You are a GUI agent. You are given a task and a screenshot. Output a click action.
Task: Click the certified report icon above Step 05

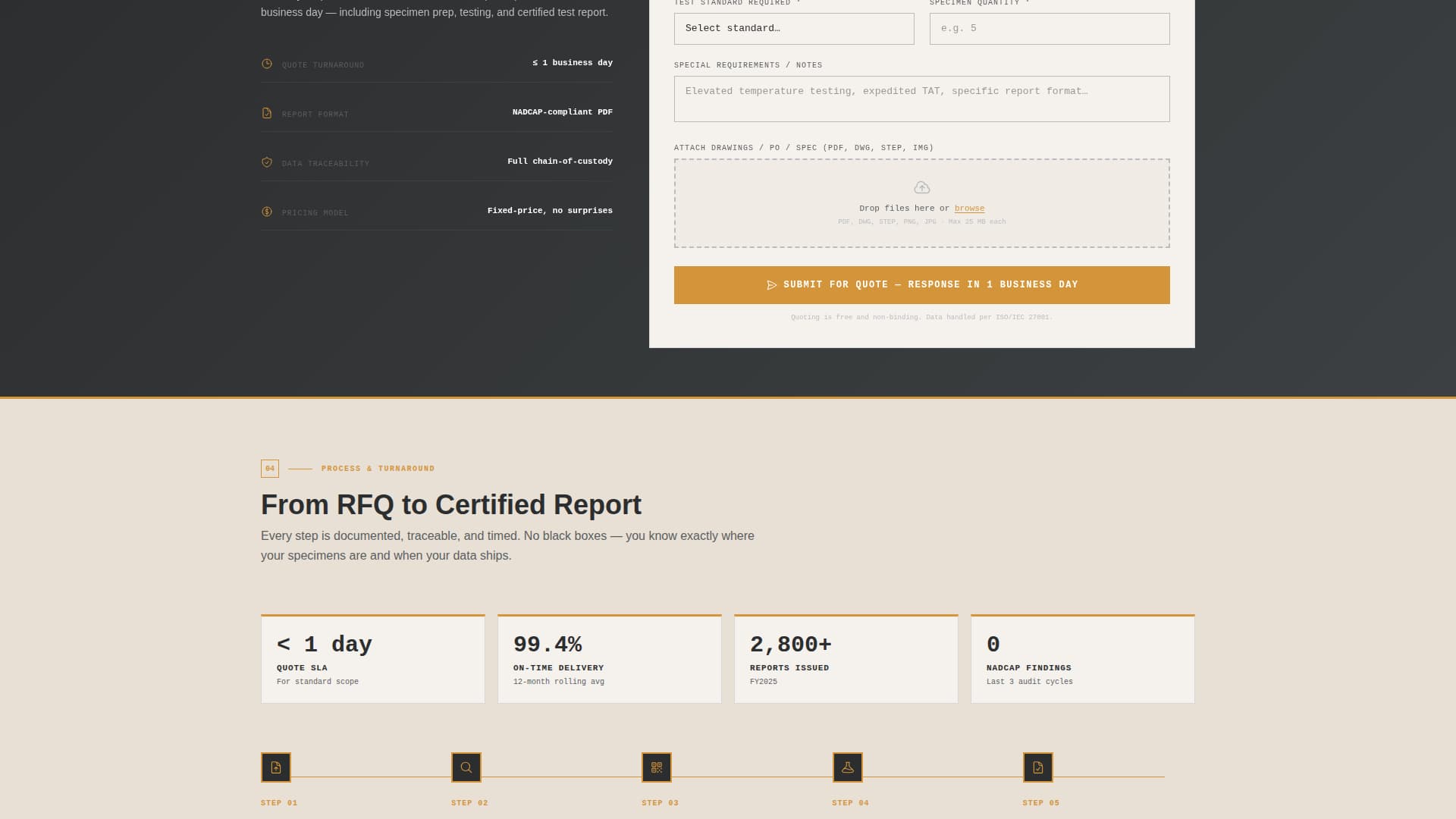[x=1037, y=767]
